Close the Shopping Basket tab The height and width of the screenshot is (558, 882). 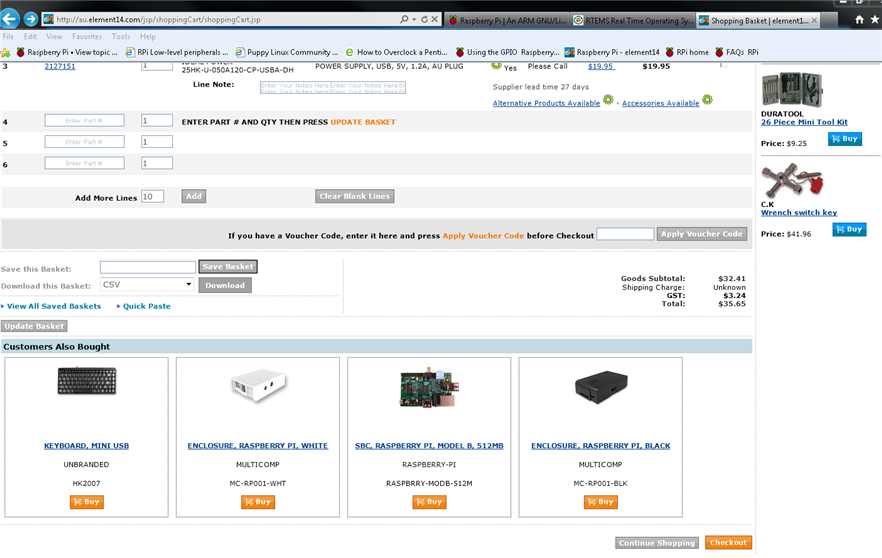point(814,20)
